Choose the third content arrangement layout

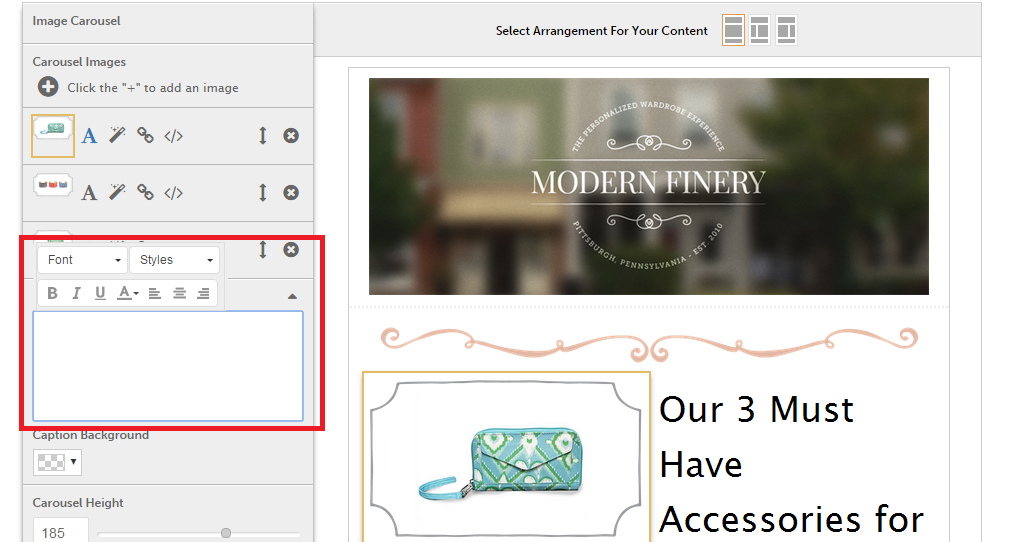[786, 30]
